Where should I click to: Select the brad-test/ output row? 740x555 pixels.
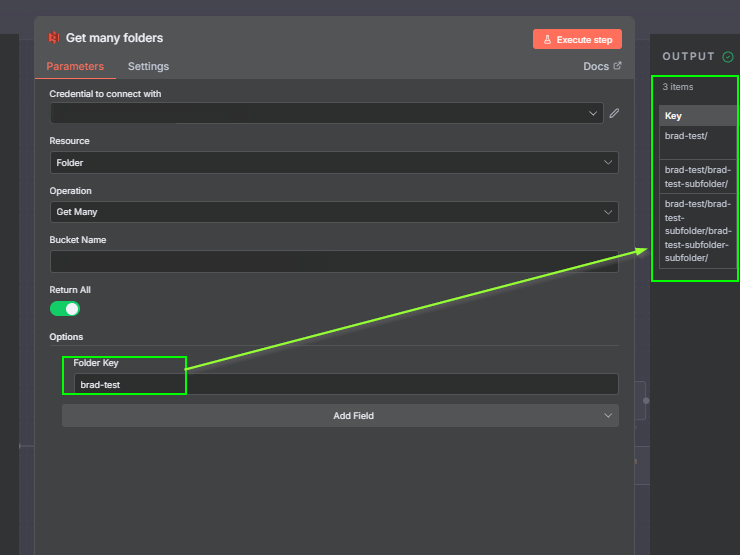pos(686,136)
